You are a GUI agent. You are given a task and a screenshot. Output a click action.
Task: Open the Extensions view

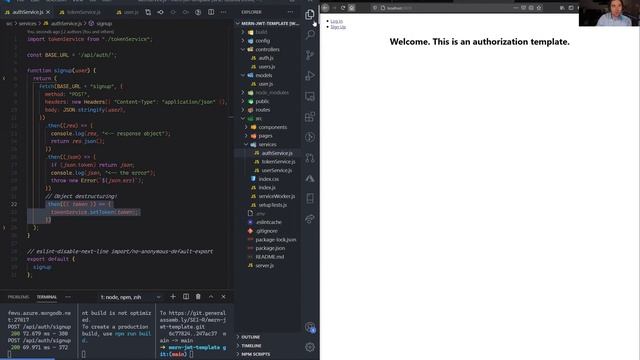(x=310, y=117)
